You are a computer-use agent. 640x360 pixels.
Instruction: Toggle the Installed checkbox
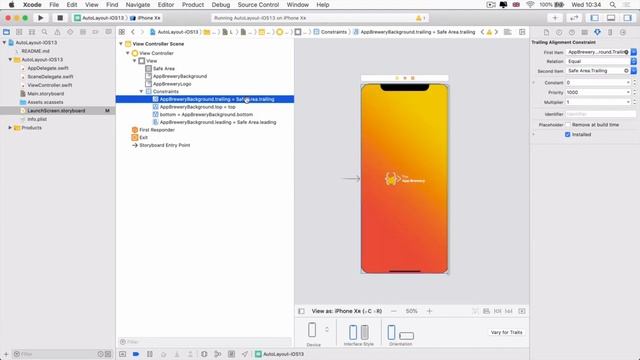point(568,134)
